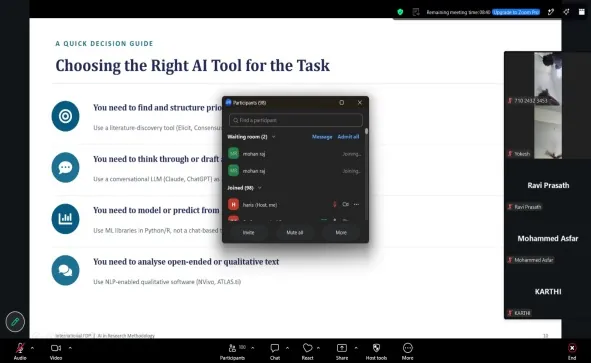
Task: Click the slide title Choosing the Right AI Tool
Action: pyautogui.click(x=193, y=65)
